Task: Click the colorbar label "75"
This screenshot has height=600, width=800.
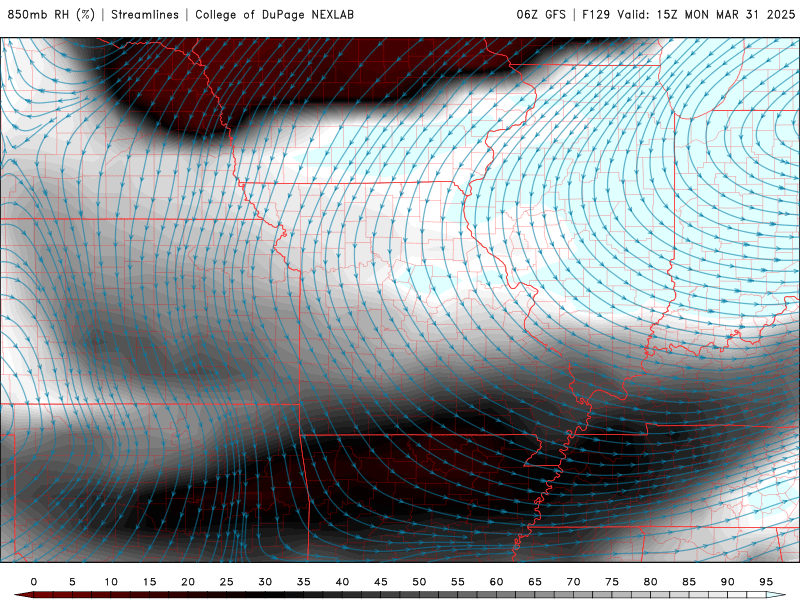Action: tap(612, 582)
